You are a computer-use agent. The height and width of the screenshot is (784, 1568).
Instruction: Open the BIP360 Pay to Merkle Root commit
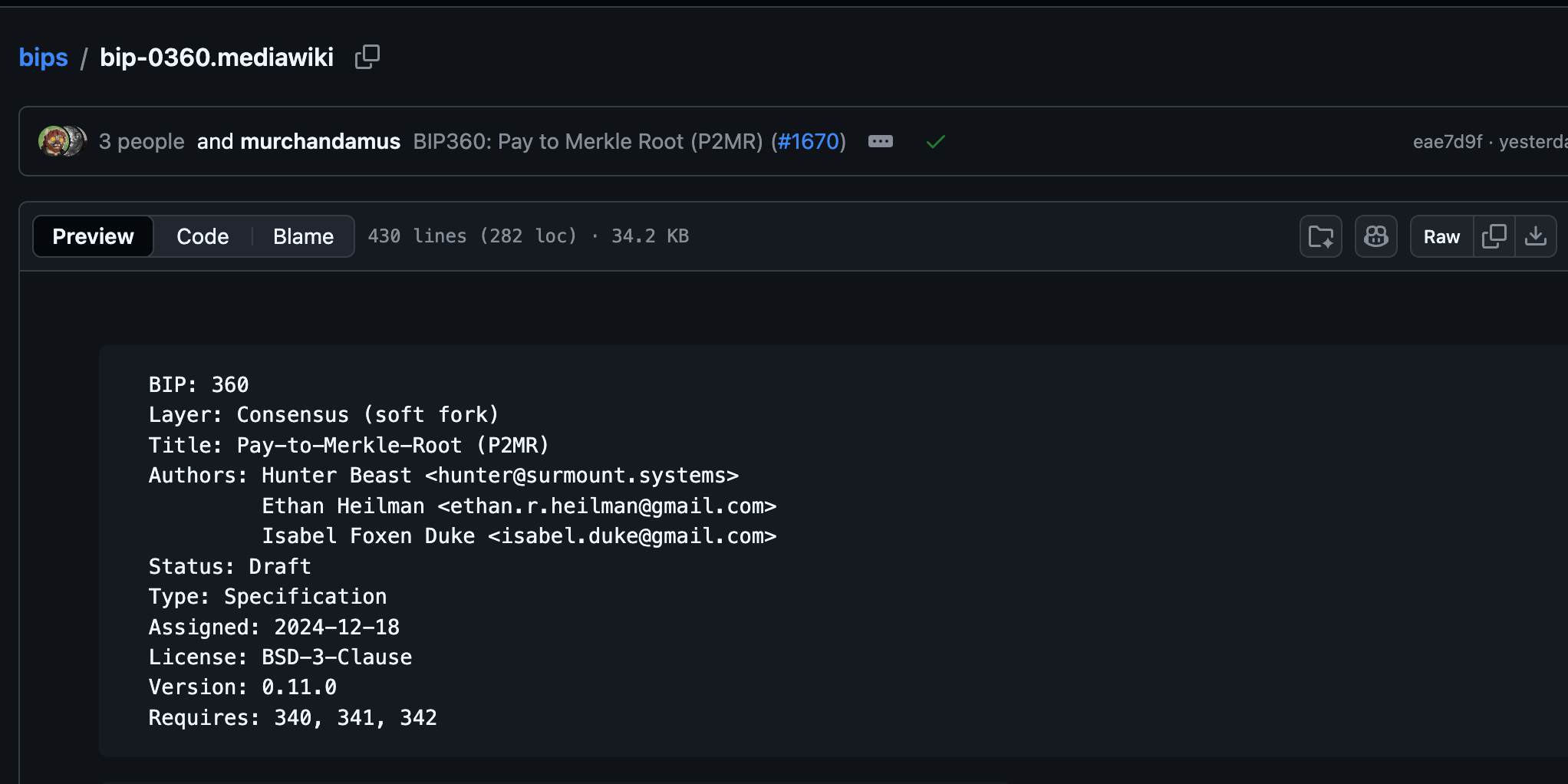tap(588, 142)
